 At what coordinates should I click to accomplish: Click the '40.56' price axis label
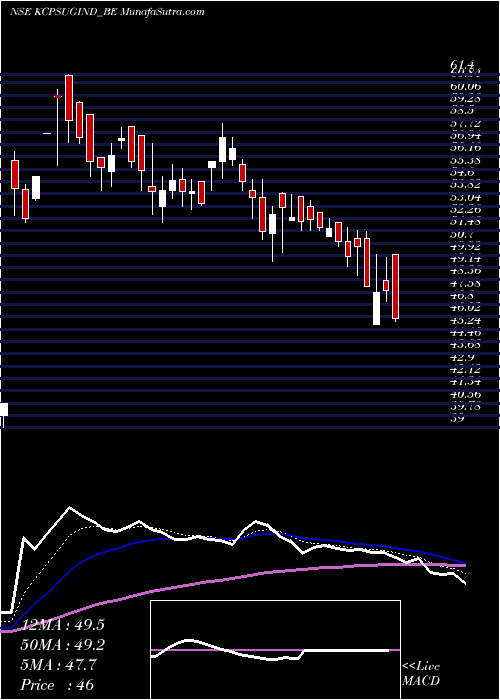(464, 394)
